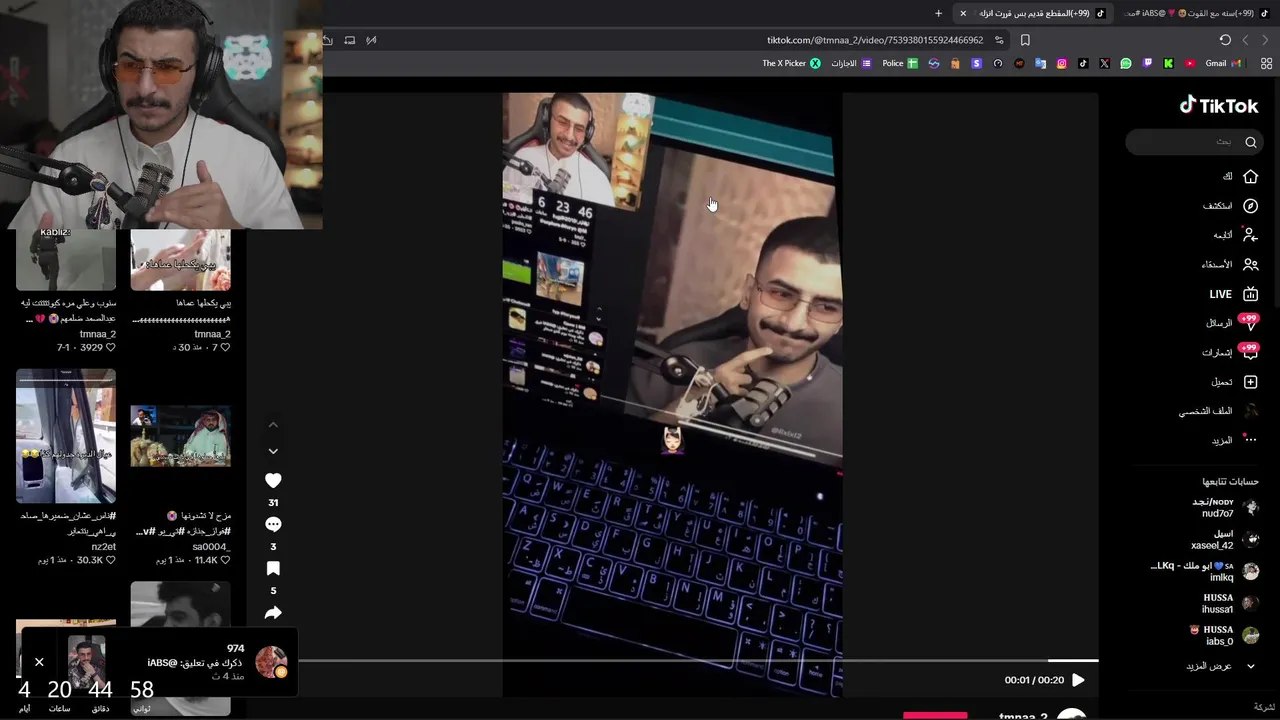Open the LIVE sidebar icon

click(x=1250, y=294)
